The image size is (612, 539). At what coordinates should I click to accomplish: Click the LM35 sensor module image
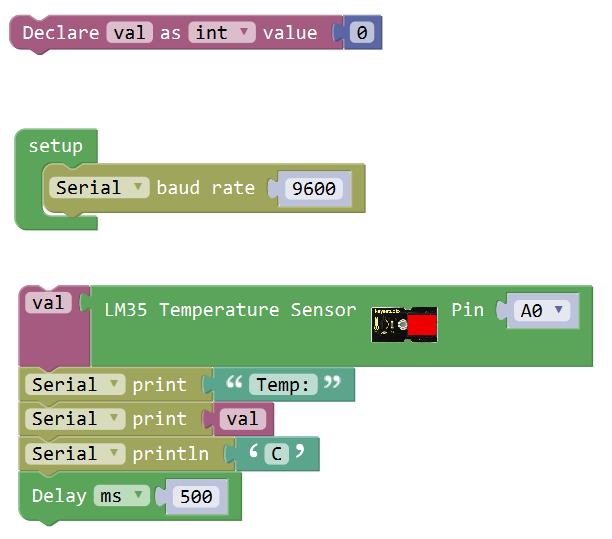click(404, 325)
